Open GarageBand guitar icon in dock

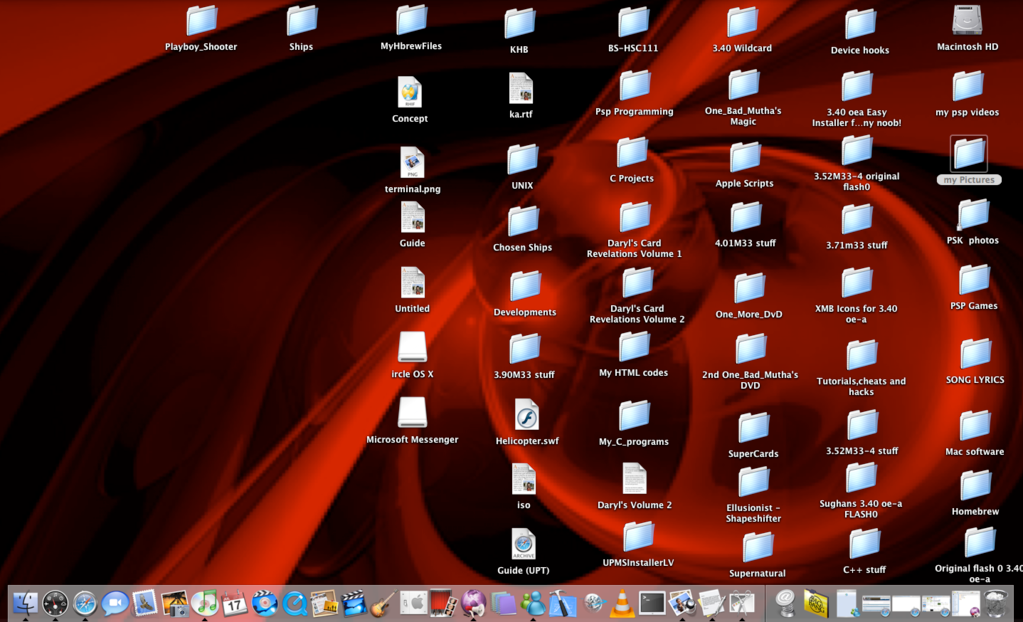click(x=383, y=603)
